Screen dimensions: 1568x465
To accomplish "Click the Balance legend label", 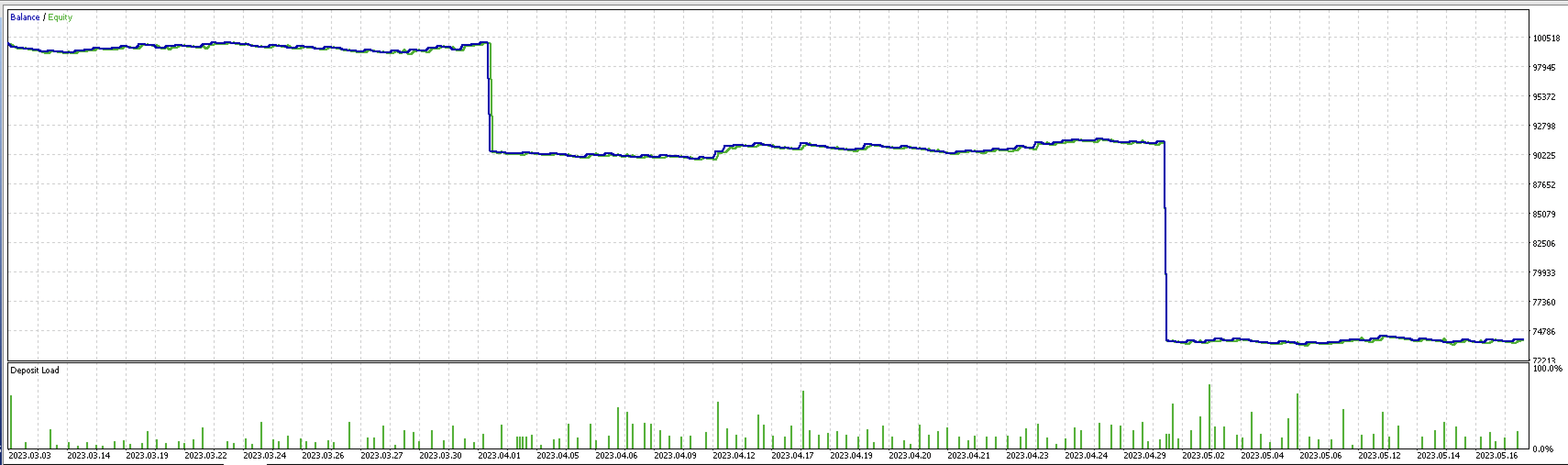I will tap(25, 17).
